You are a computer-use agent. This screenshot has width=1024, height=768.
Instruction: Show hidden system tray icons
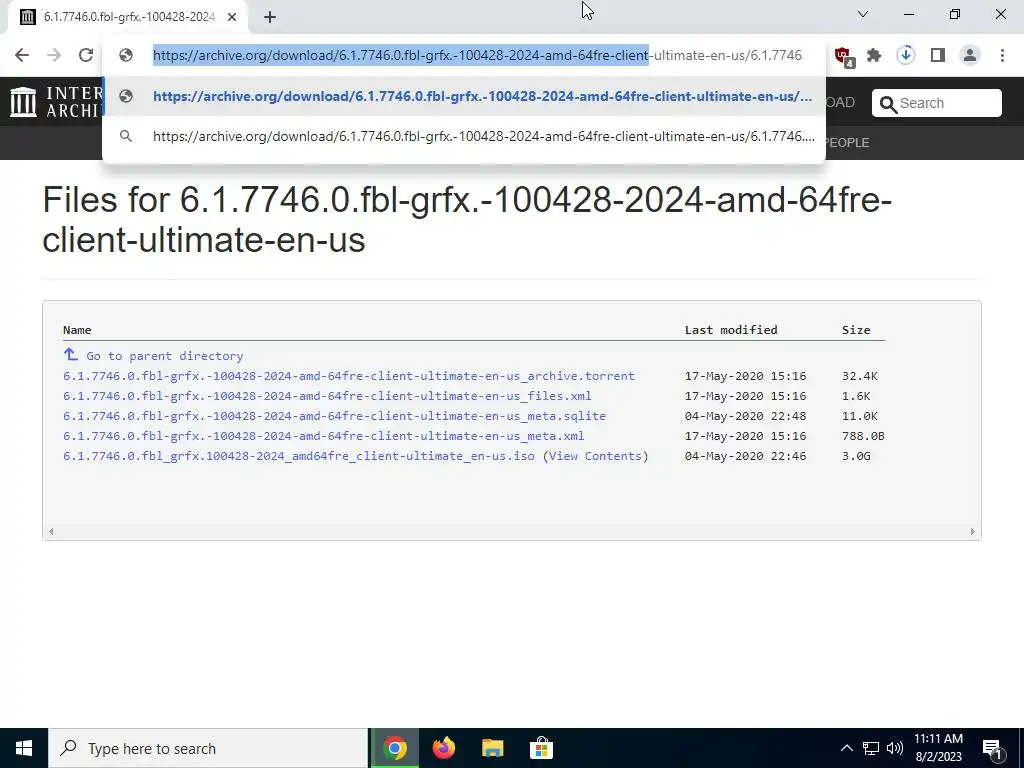846,748
